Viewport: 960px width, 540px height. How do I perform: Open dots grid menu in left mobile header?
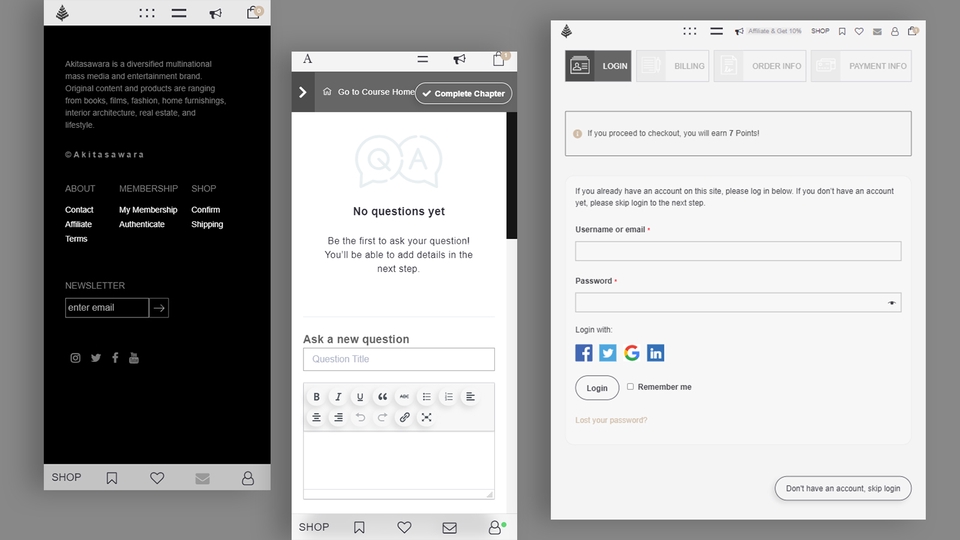(x=147, y=13)
